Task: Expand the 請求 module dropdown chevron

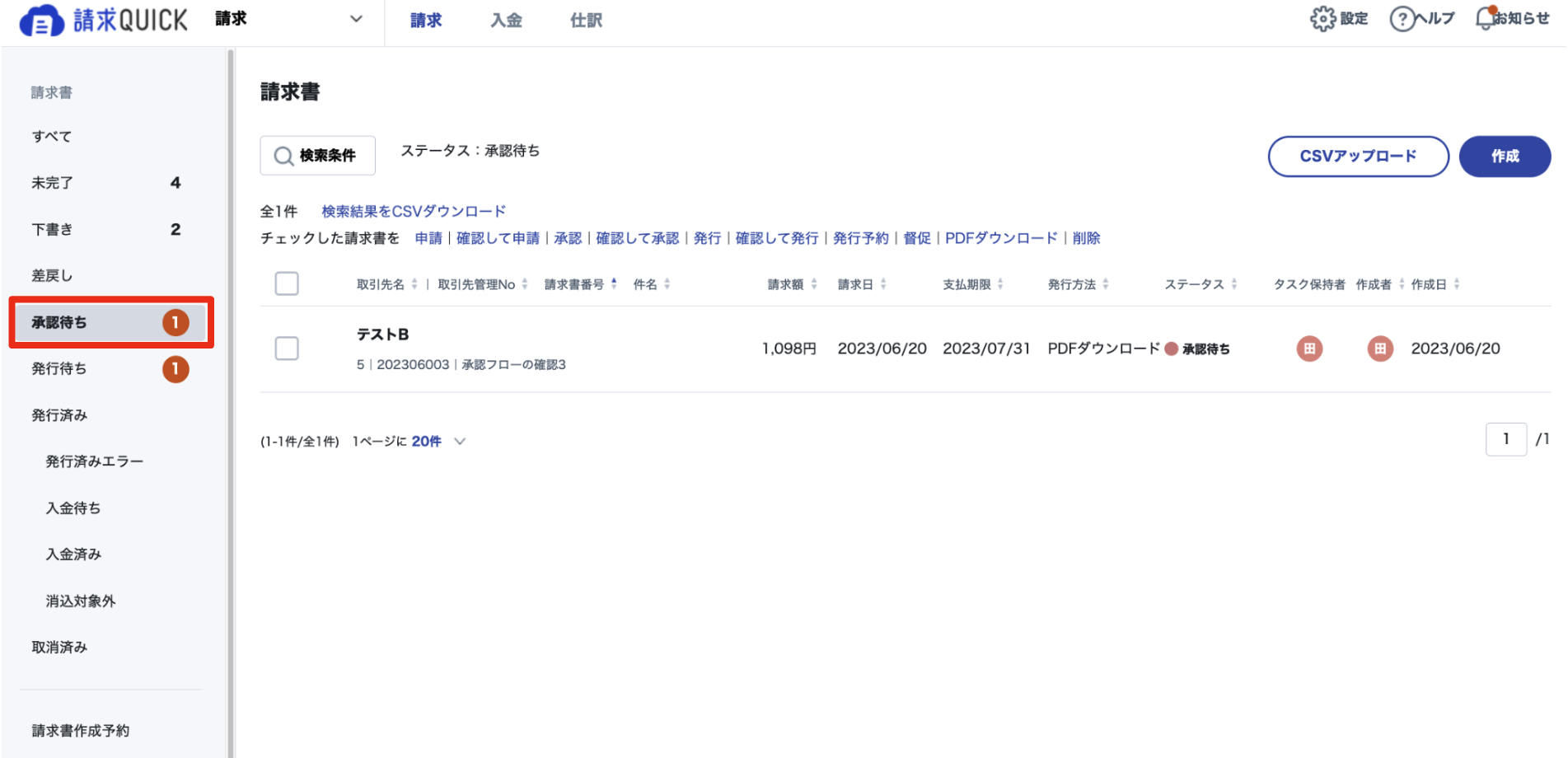Action: pyautogui.click(x=356, y=19)
